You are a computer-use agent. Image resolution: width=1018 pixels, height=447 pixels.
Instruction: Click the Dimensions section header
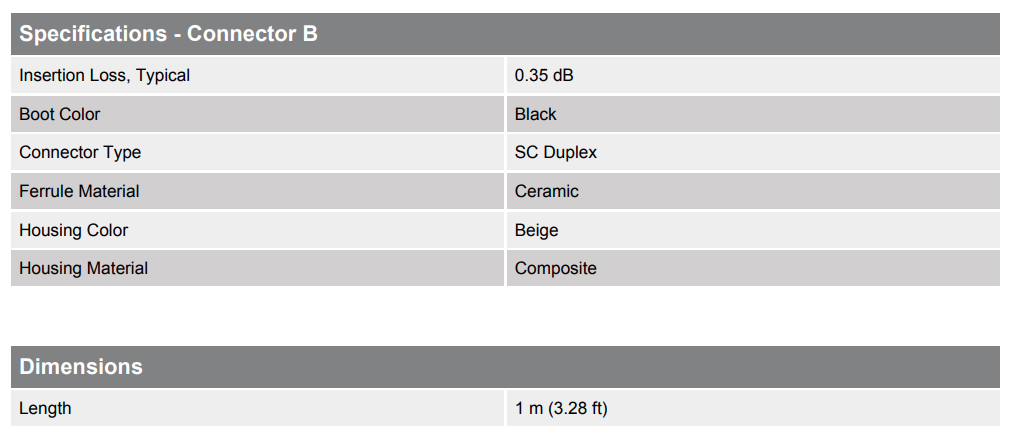coord(81,366)
